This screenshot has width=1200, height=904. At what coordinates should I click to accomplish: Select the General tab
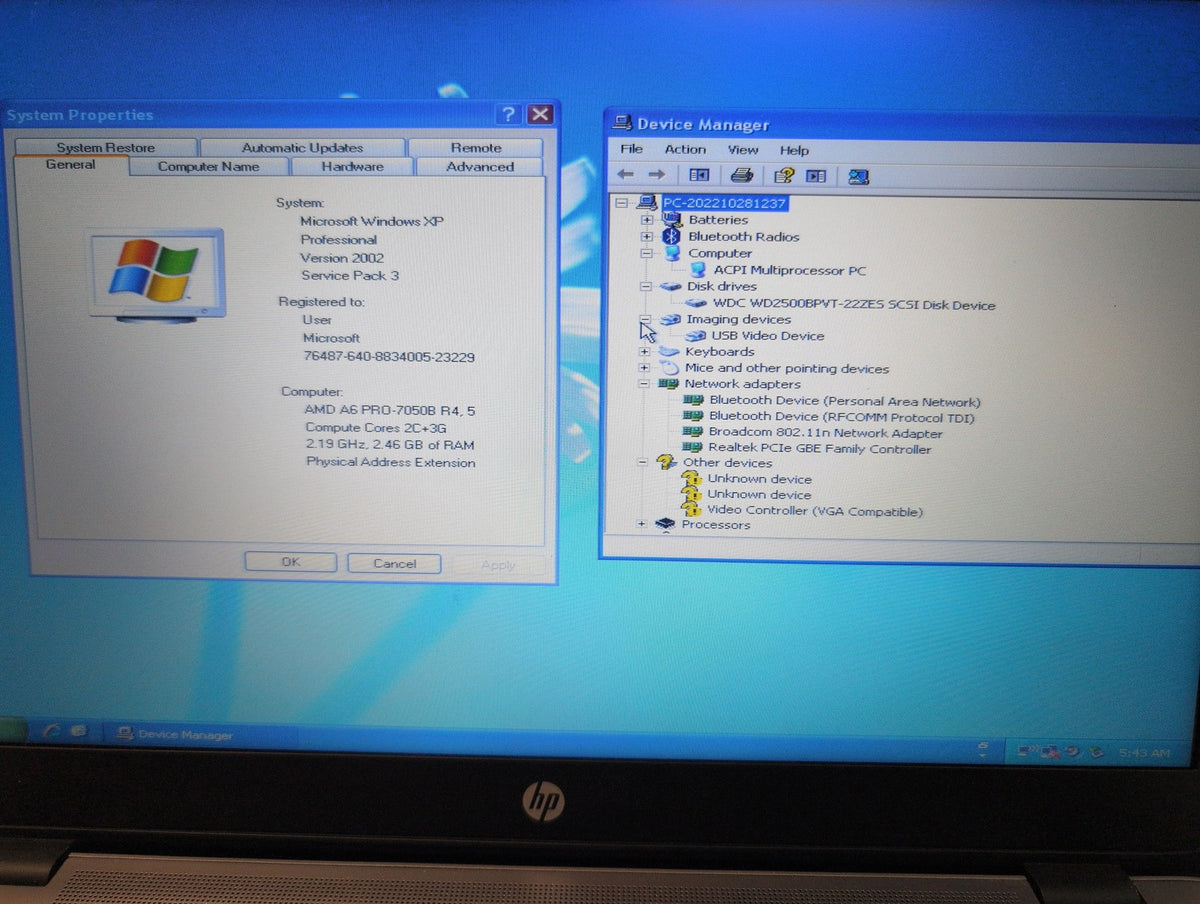tap(71, 165)
